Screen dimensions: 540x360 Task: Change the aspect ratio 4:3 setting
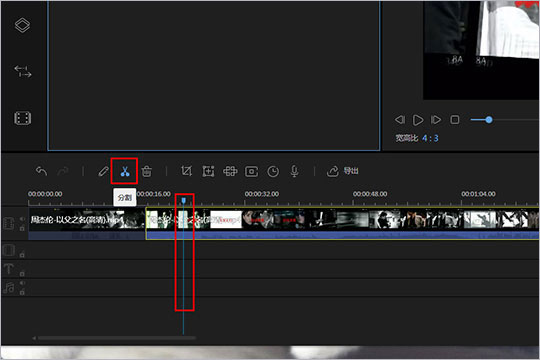(x=430, y=138)
